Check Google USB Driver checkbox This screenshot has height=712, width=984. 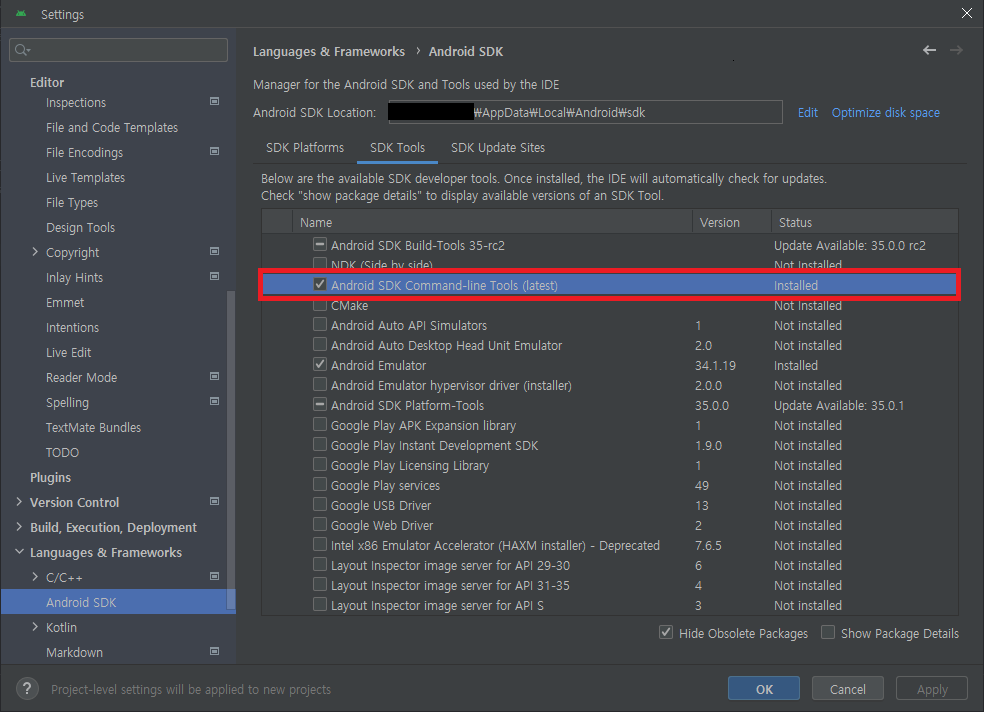(x=320, y=504)
